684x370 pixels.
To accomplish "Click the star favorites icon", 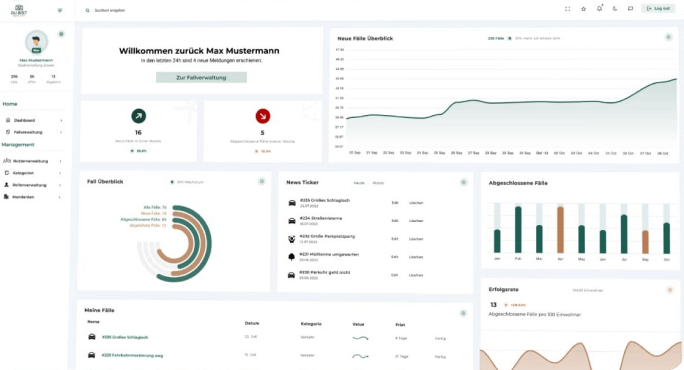I will [x=583, y=9].
